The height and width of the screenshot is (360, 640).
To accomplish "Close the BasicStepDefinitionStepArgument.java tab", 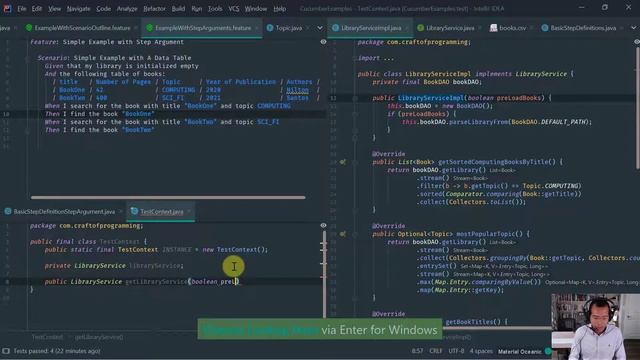I will click(120, 212).
